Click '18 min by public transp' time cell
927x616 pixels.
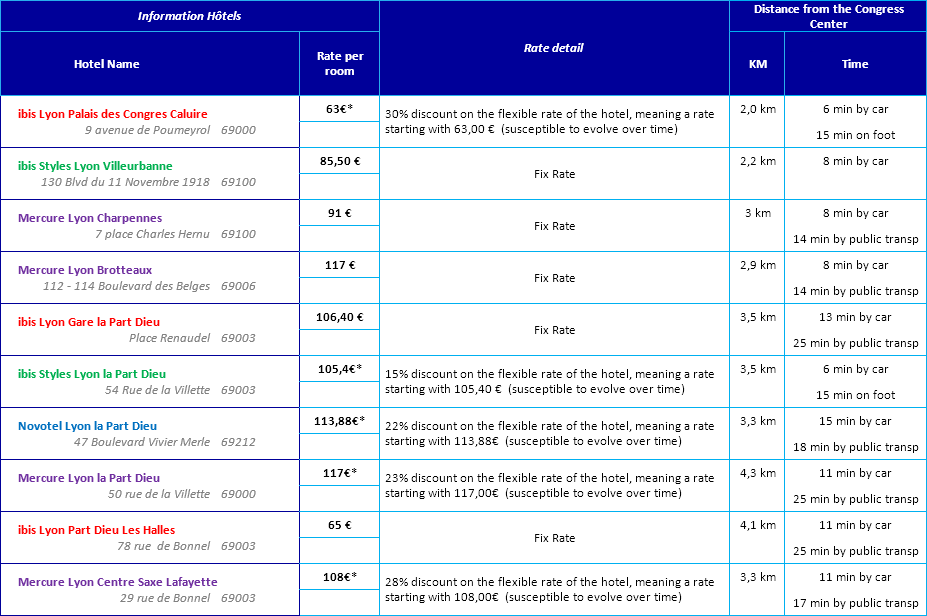point(855,447)
